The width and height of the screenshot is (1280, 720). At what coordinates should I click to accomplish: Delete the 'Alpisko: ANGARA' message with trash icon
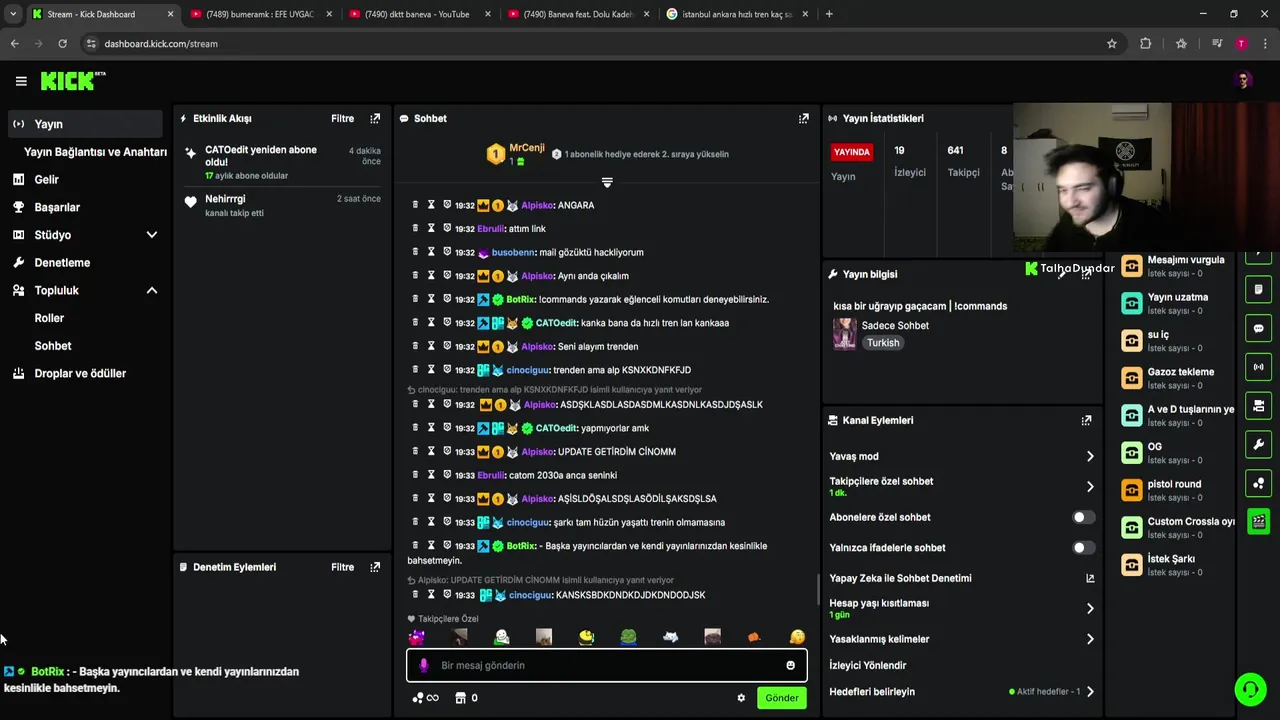(x=415, y=204)
